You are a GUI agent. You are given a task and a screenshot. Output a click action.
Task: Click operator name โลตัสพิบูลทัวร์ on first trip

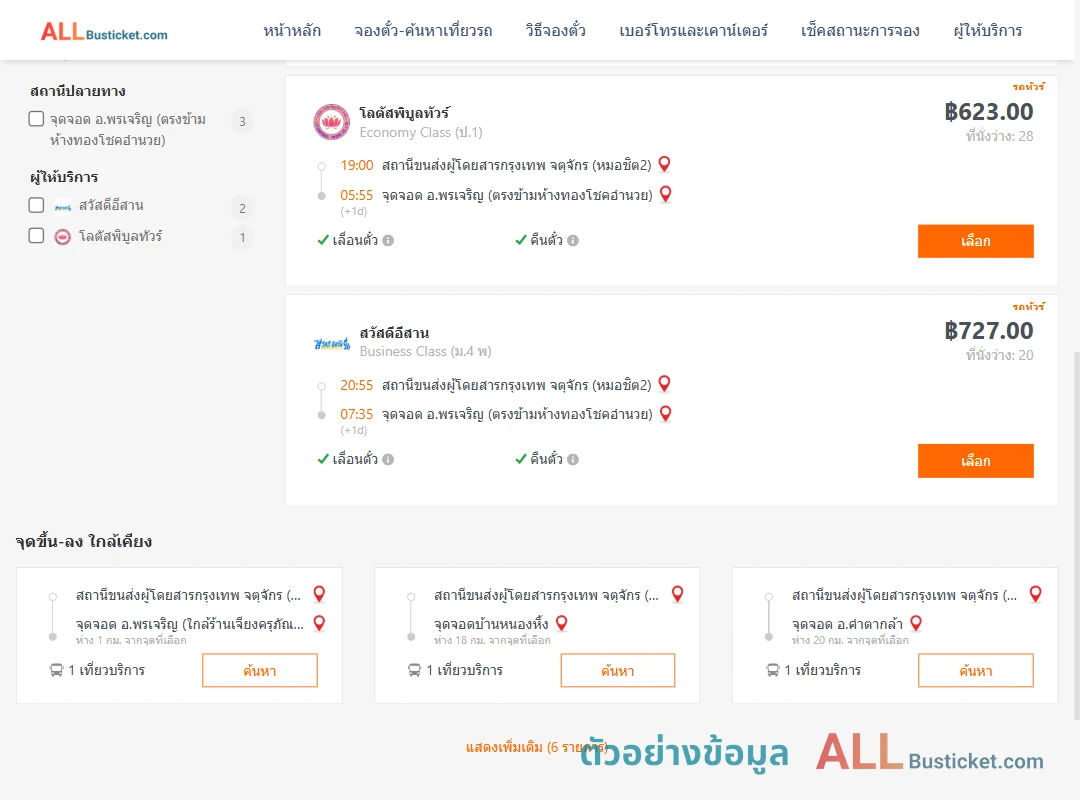pyautogui.click(x=404, y=112)
